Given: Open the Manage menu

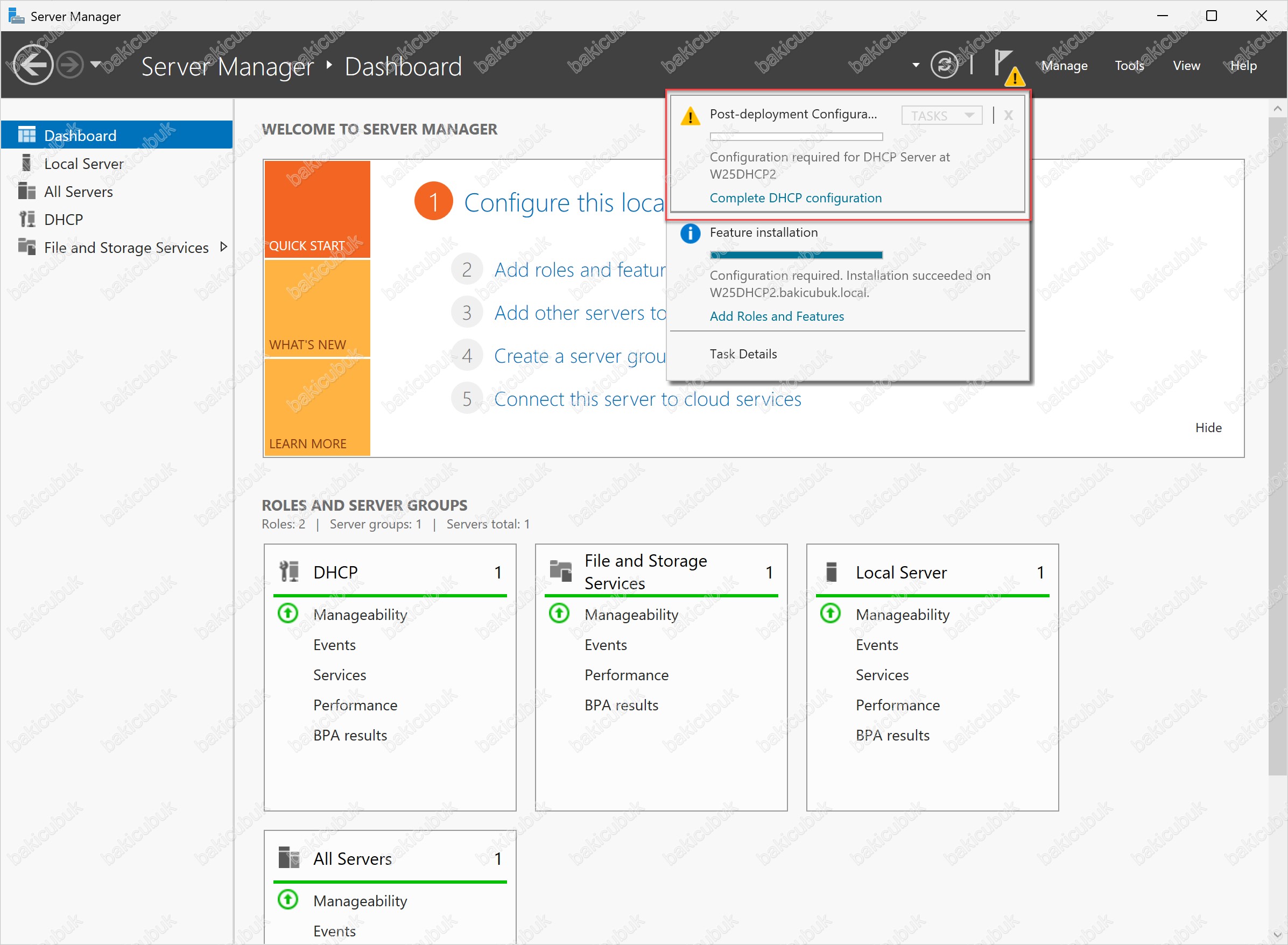Looking at the screenshot, I should 1064,66.
